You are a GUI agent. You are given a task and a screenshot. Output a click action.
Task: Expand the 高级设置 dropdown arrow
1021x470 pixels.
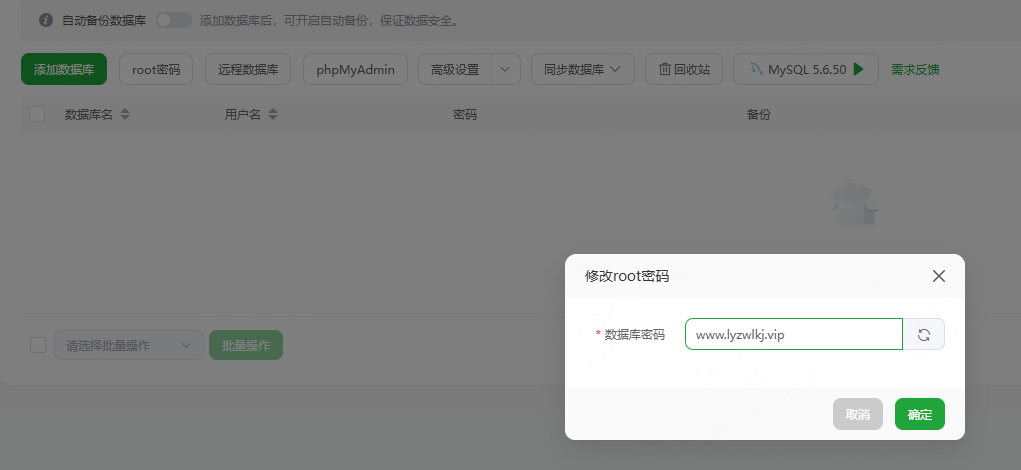tap(506, 69)
